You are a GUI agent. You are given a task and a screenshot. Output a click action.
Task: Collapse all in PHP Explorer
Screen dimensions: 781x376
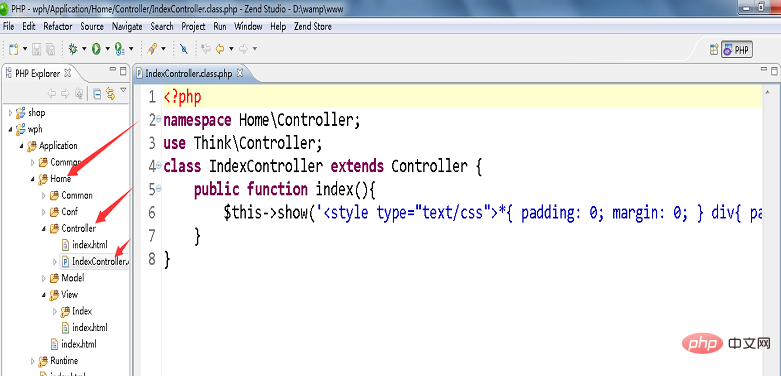pos(98,93)
